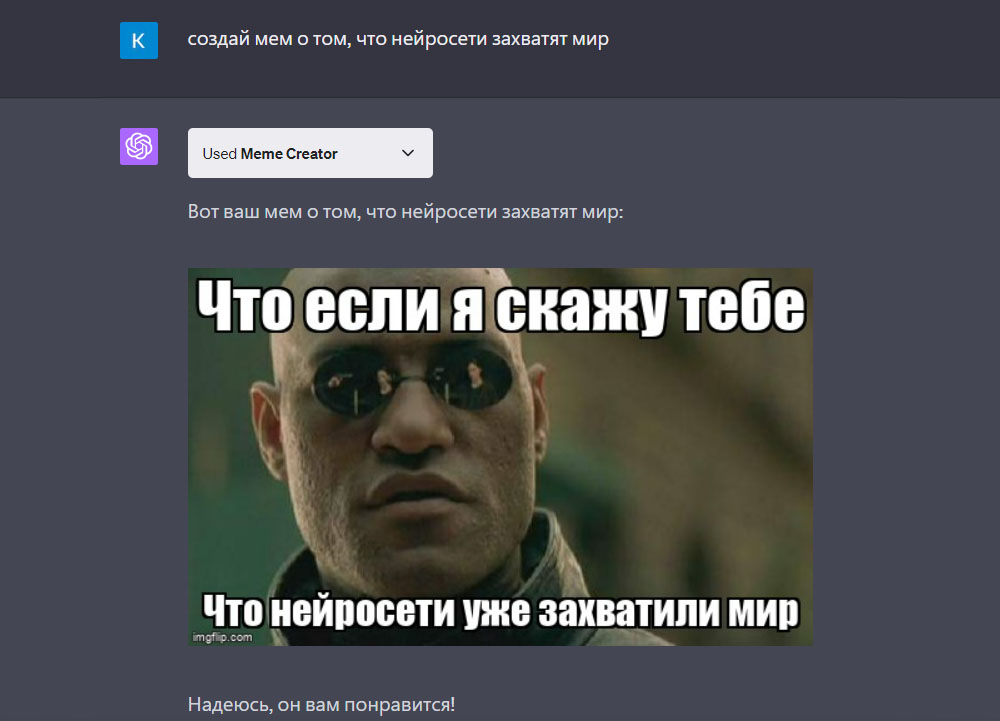Click the blue K user avatar
The image size is (1000, 721).
click(139, 40)
